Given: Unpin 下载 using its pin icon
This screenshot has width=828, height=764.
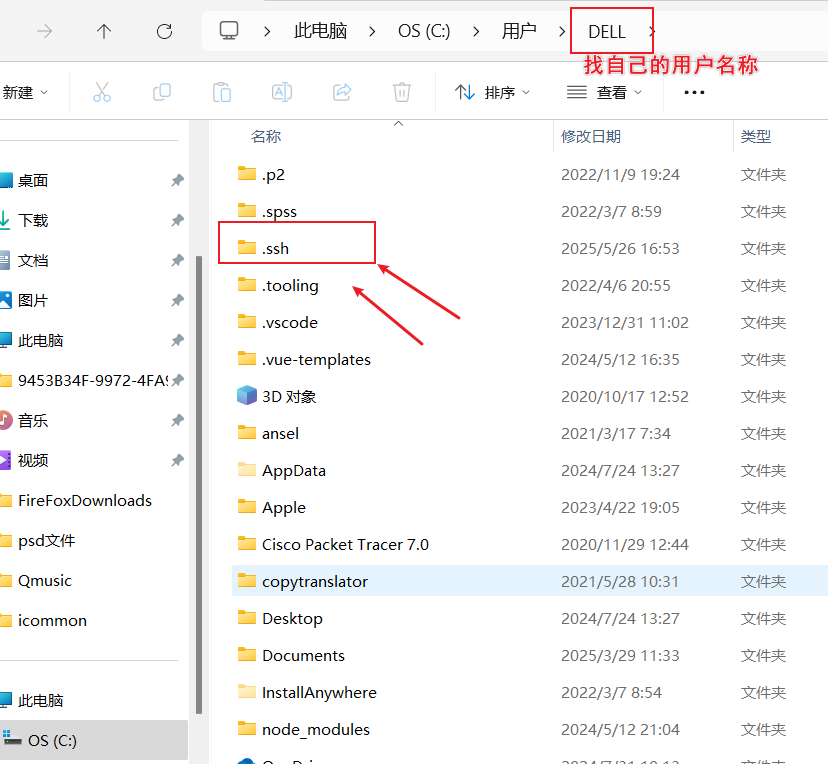Looking at the screenshot, I should pyautogui.click(x=177, y=220).
